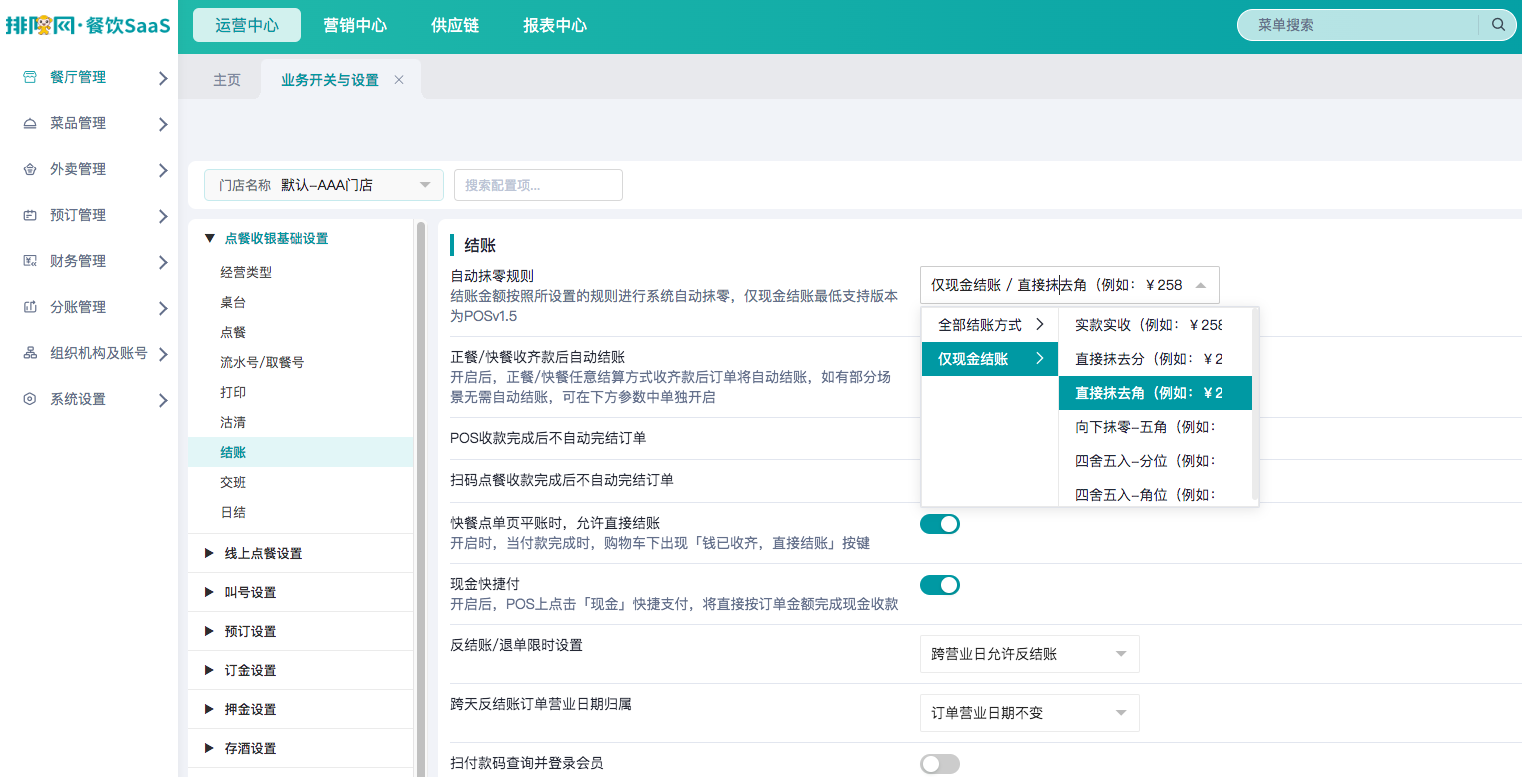Click the search magnifier icon in top bar
The width and height of the screenshot is (1522, 777).
1498,25
